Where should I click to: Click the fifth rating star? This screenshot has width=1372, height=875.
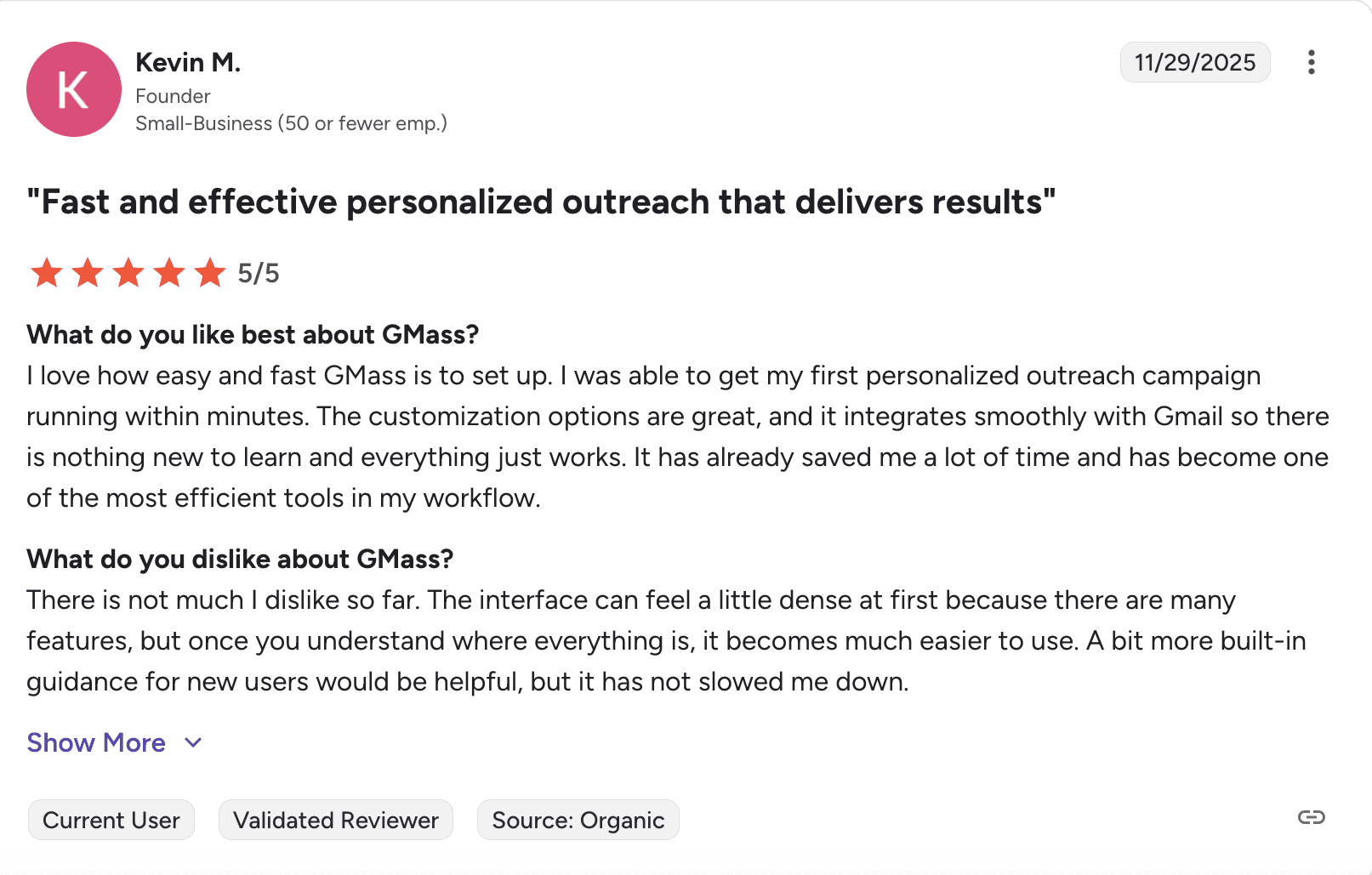tap(210, 274)
